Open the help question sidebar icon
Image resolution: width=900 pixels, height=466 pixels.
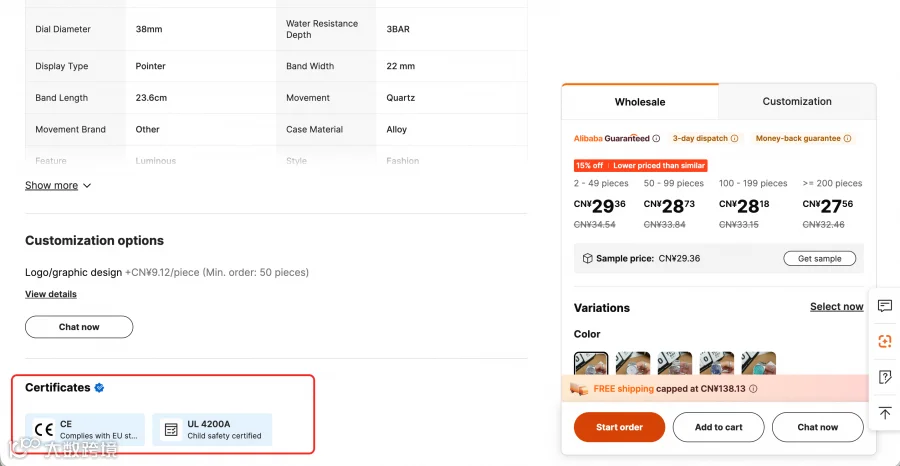click(885, 377)
